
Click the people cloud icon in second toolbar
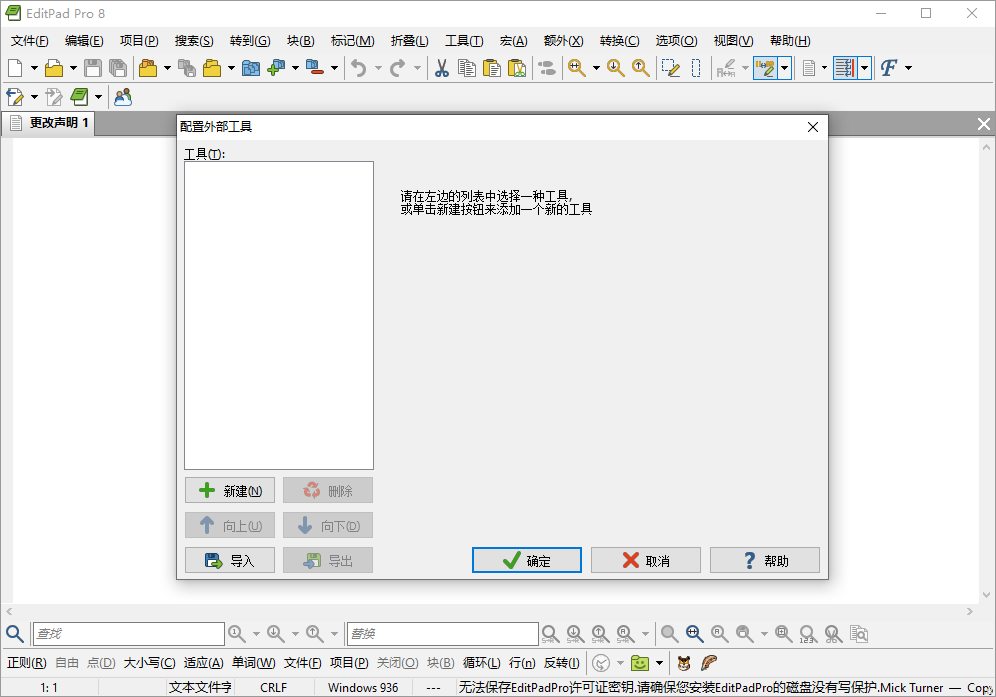[x=123, y=97]
